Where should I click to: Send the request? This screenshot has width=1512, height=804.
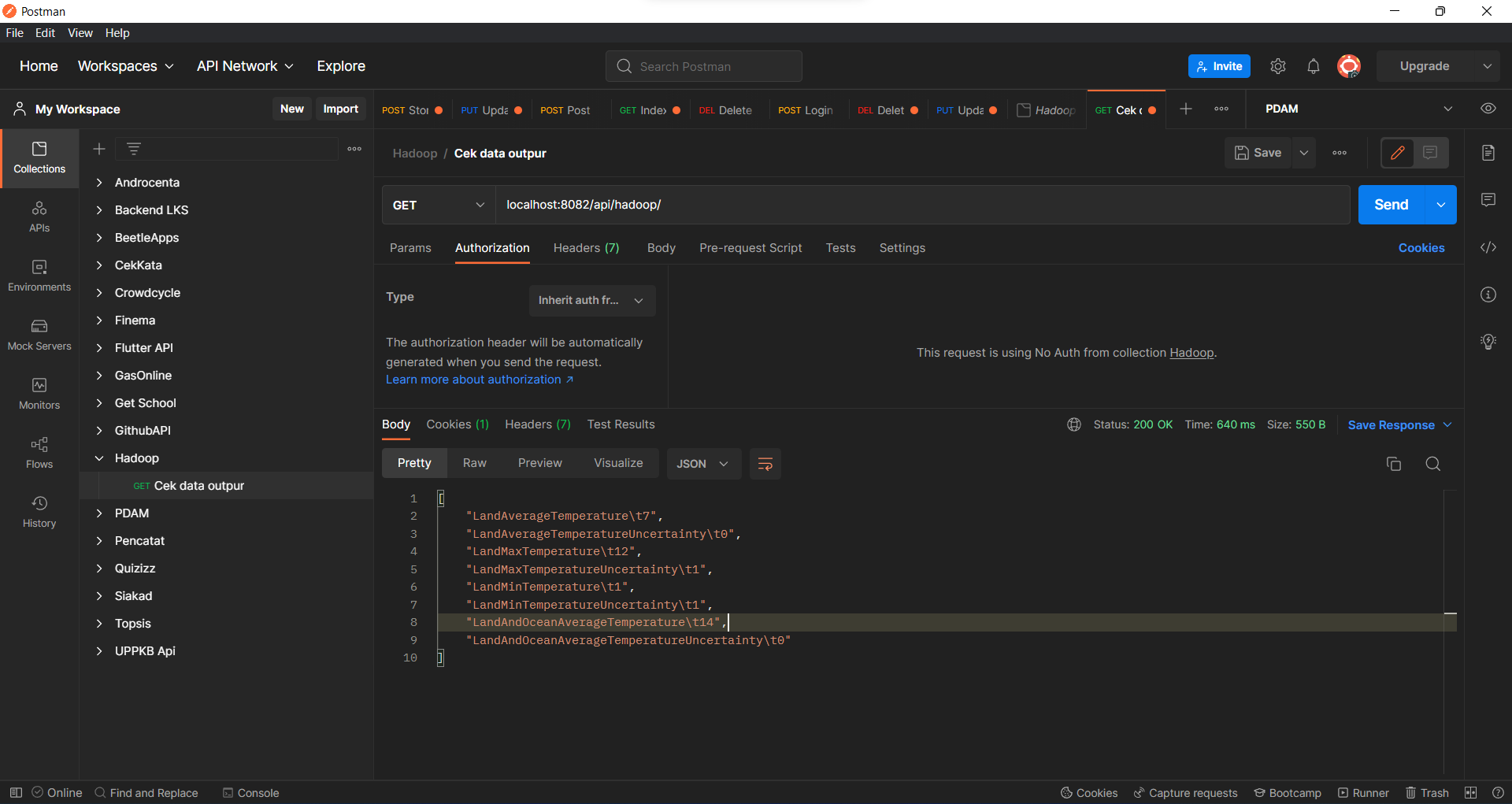pos(1392,205)
